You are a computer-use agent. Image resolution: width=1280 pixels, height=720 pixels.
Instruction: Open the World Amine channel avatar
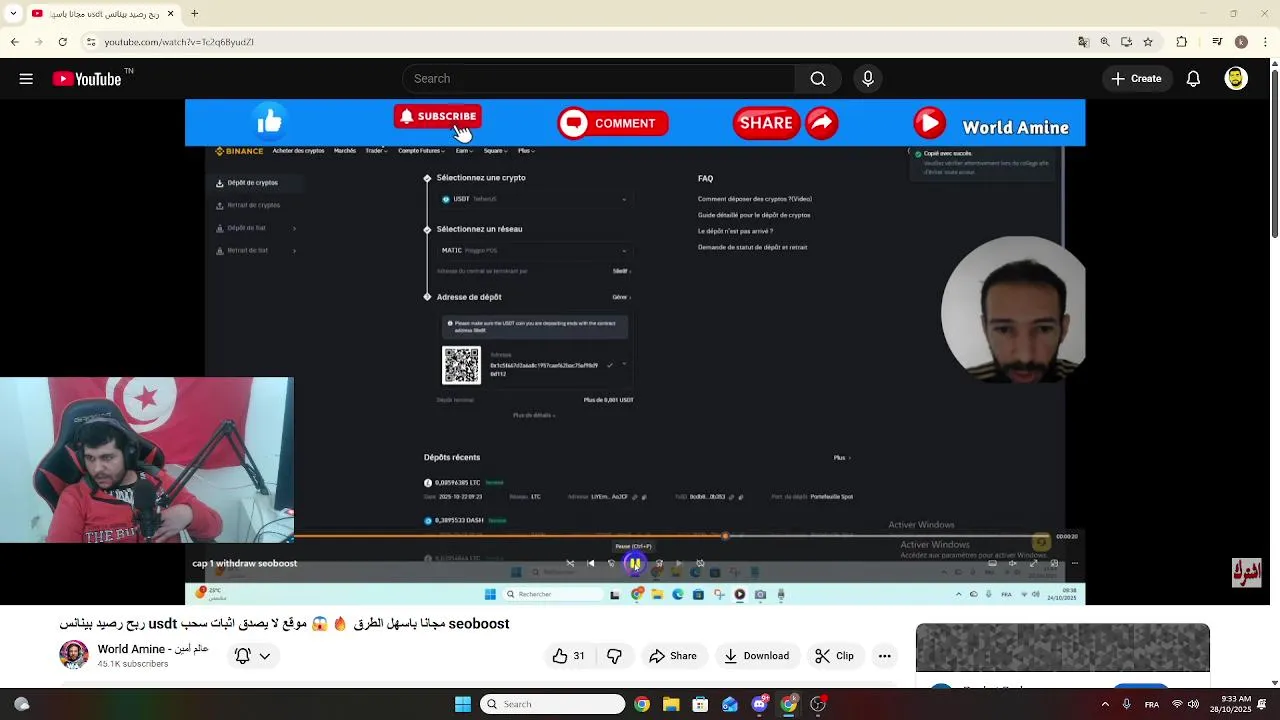pos(74,655)
